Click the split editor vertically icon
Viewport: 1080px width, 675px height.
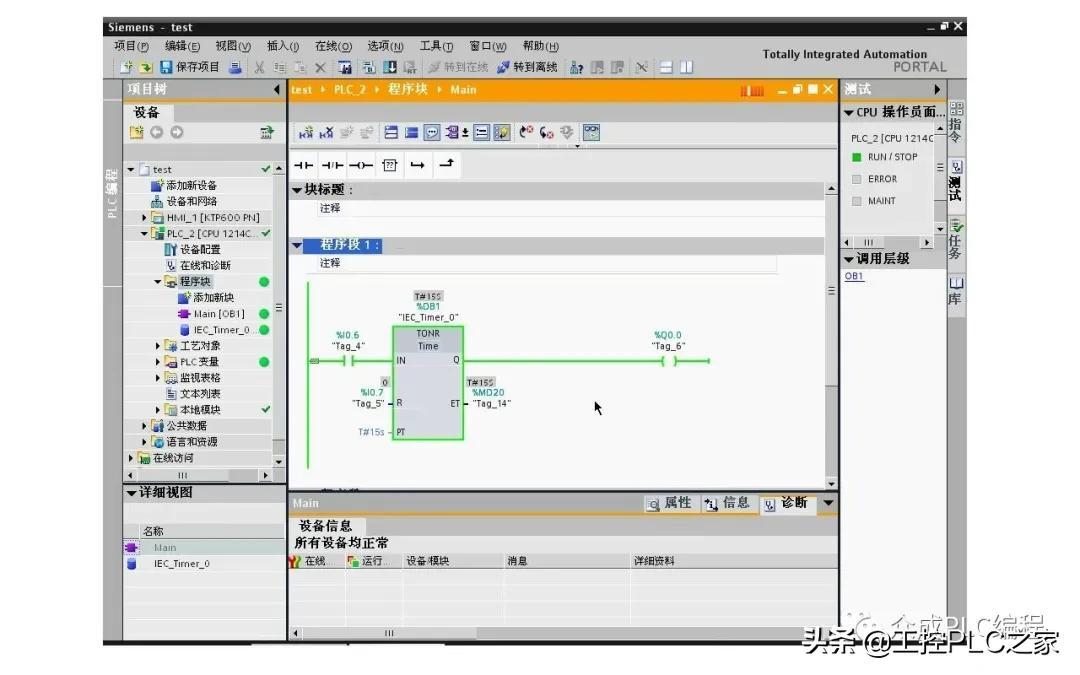(x=687, y=67)
